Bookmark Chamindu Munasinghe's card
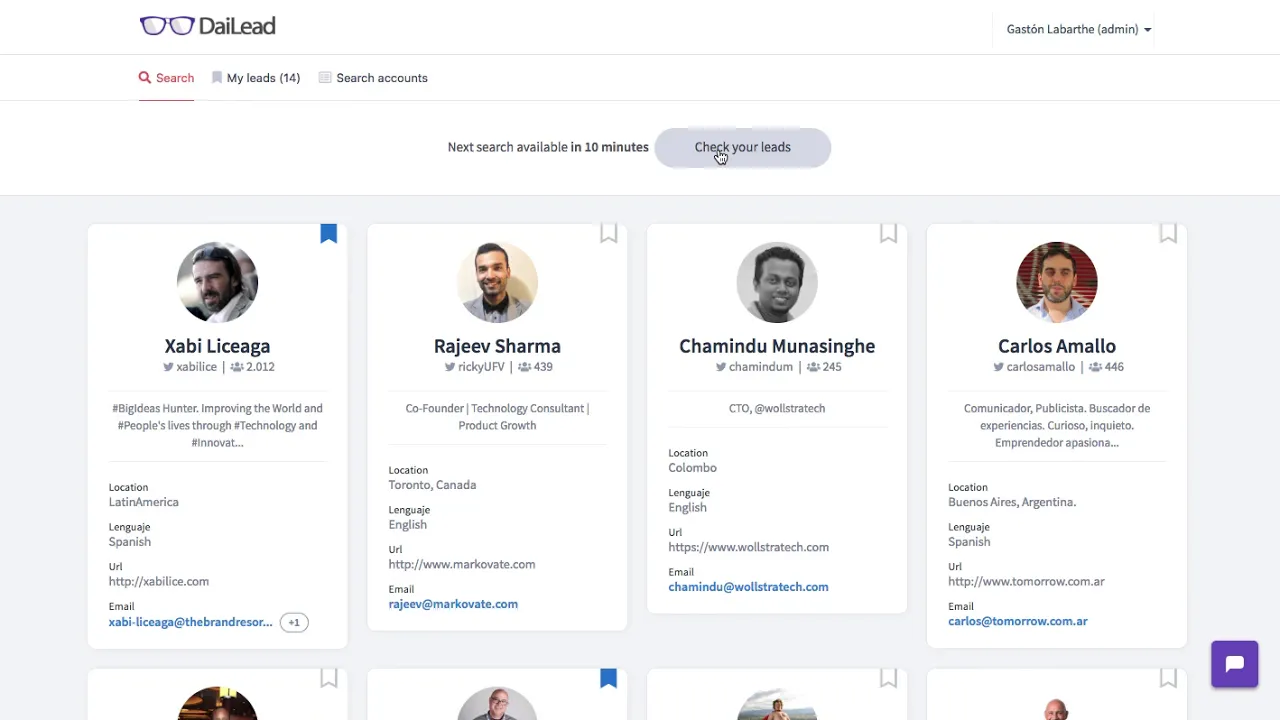Screen dimensions: 1280x720 [x=888, y=234]
